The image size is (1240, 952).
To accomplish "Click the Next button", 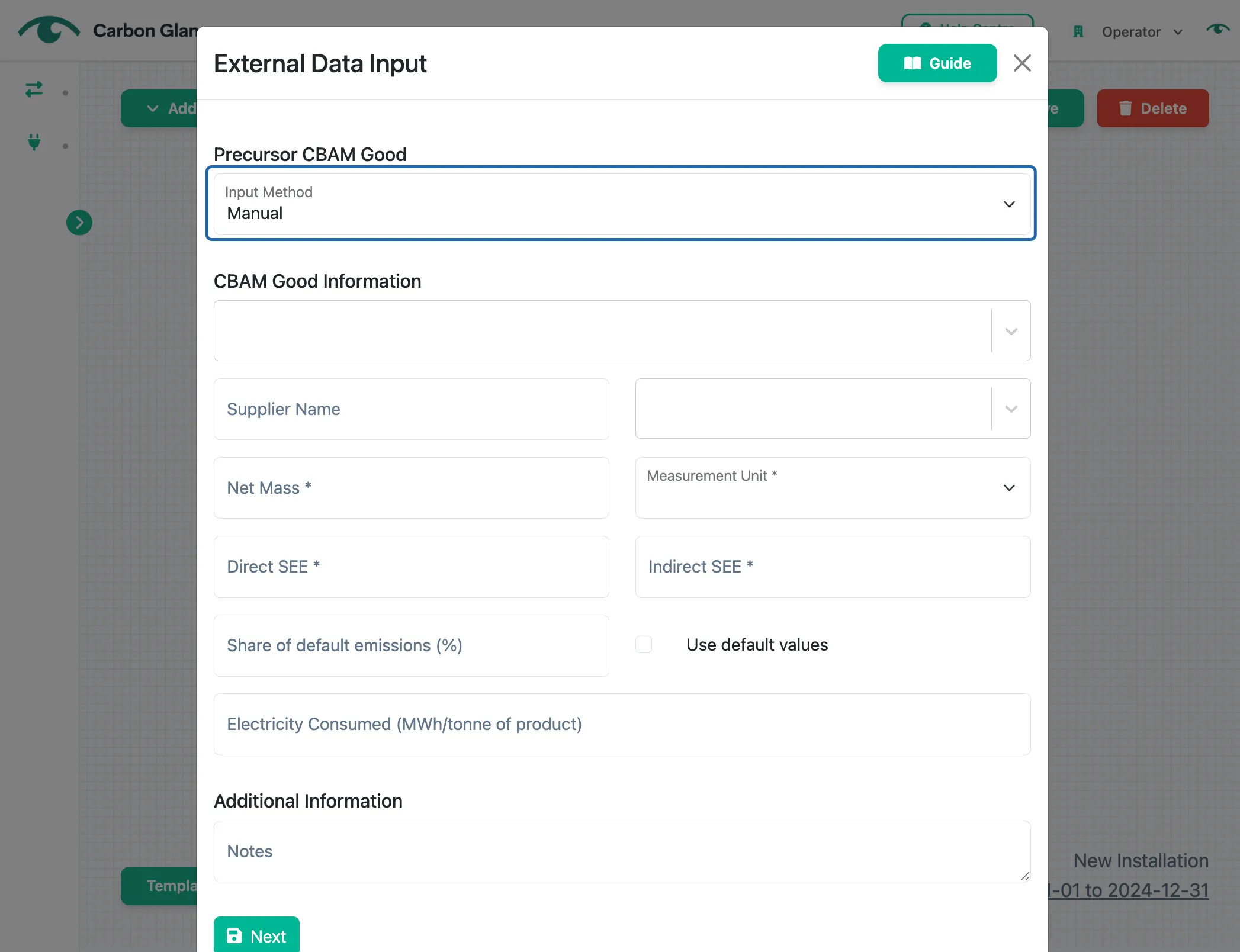I will 256,935.
